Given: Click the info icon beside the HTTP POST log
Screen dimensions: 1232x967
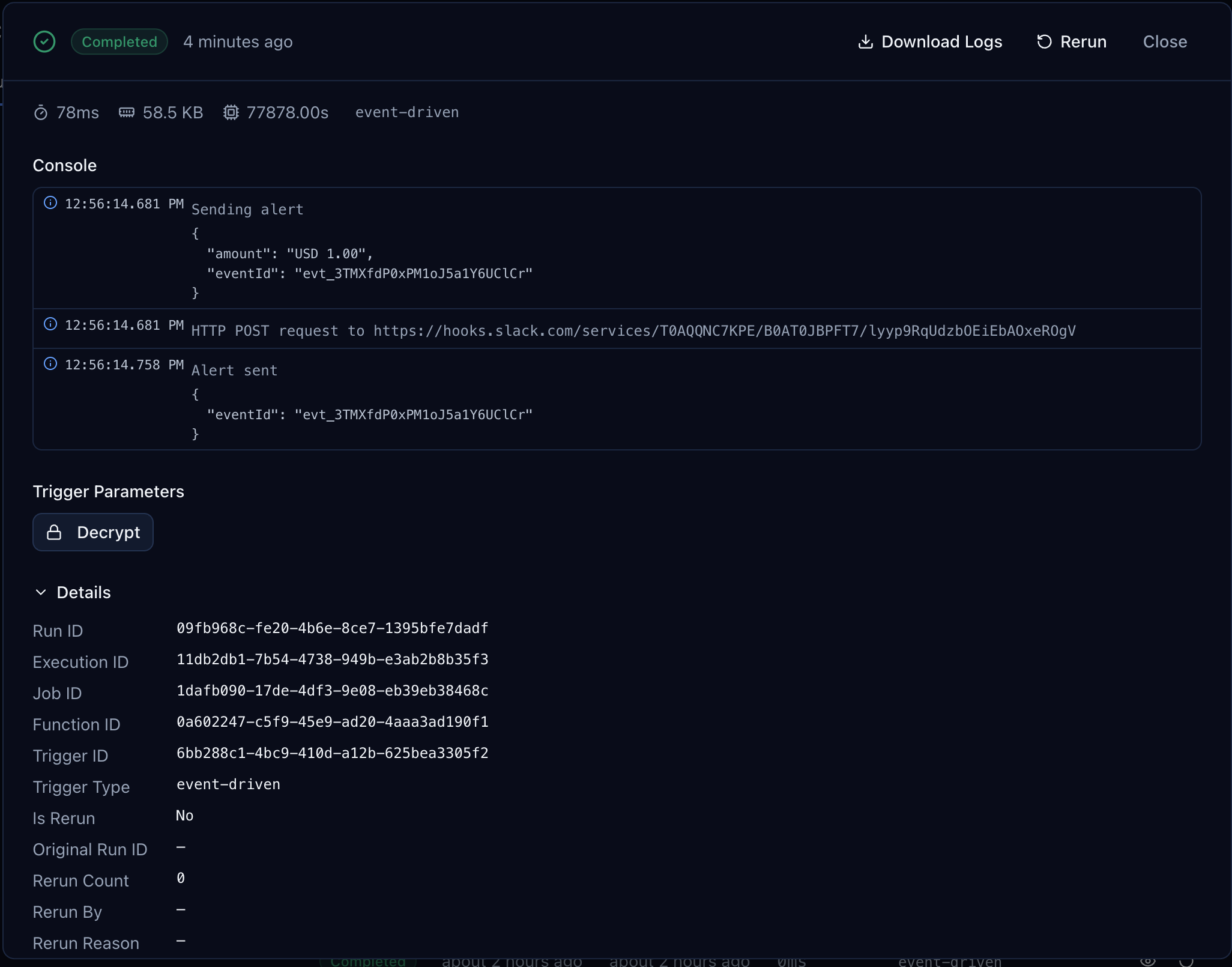Looking at the screenshot, I should (50, 324).
